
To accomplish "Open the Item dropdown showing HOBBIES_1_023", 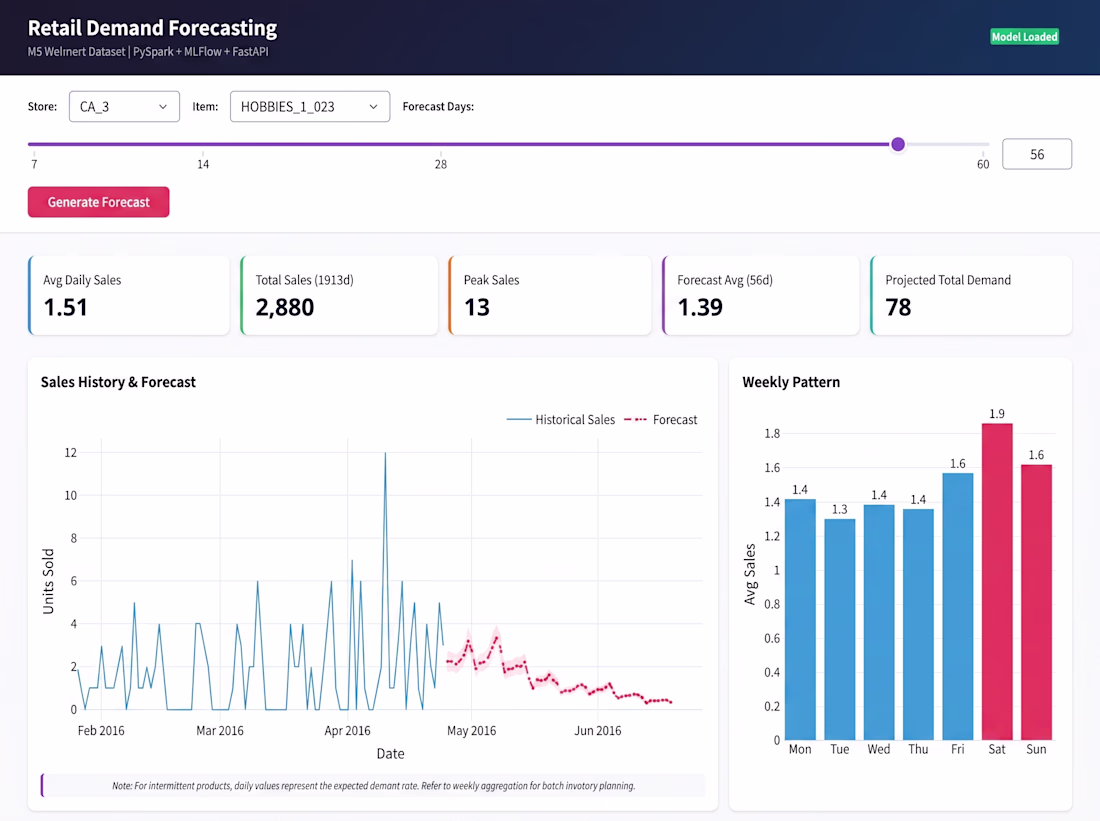I will (x=309, y=107).
